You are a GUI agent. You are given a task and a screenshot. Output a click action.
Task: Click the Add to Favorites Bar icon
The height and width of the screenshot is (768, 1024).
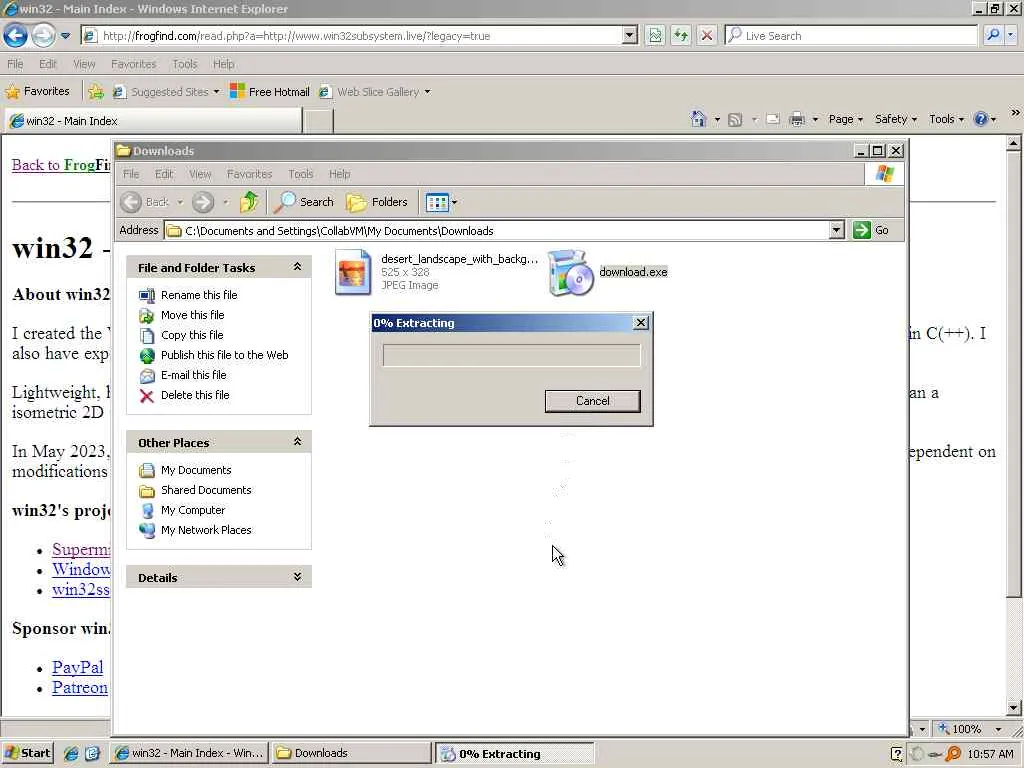click(96, 91)
